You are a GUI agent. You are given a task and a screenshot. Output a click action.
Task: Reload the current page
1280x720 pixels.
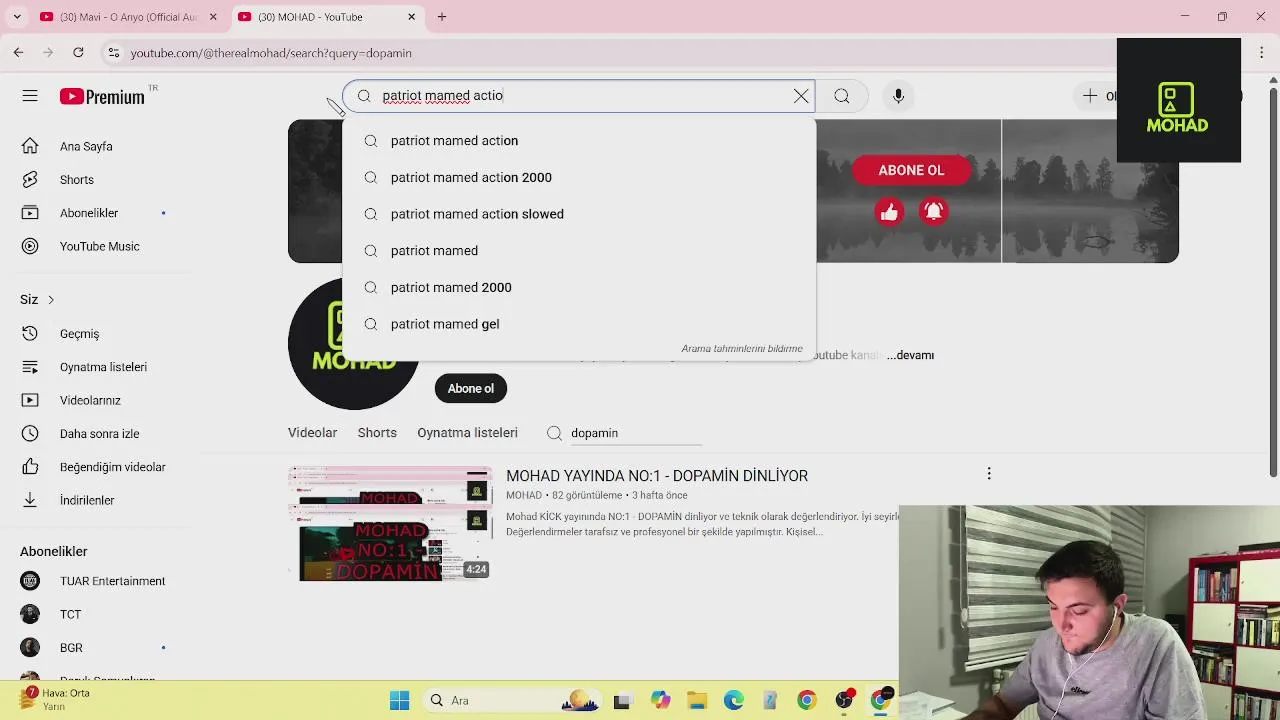coord(78,53)
